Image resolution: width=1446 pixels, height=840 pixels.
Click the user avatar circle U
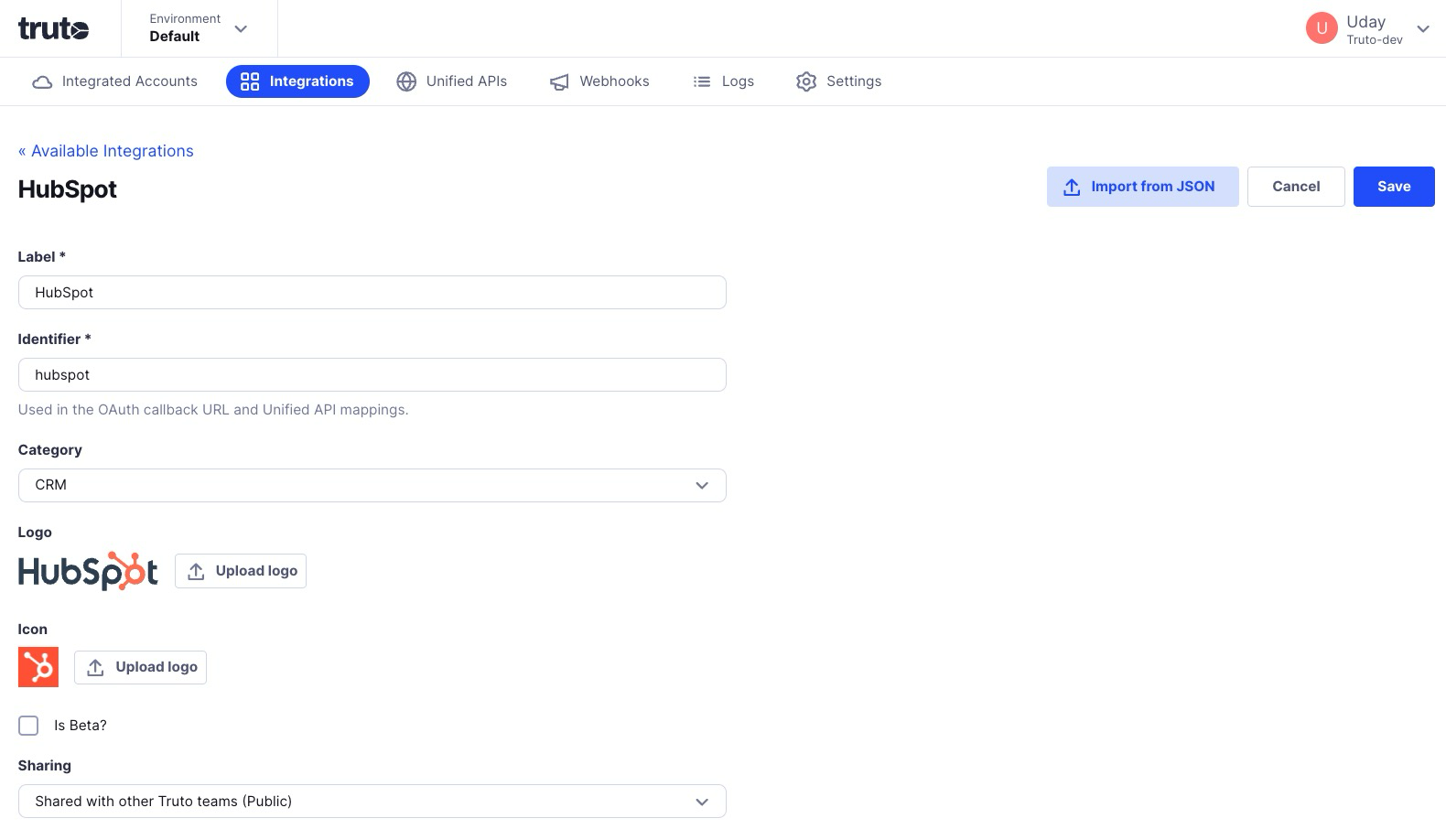point(1322,28)
